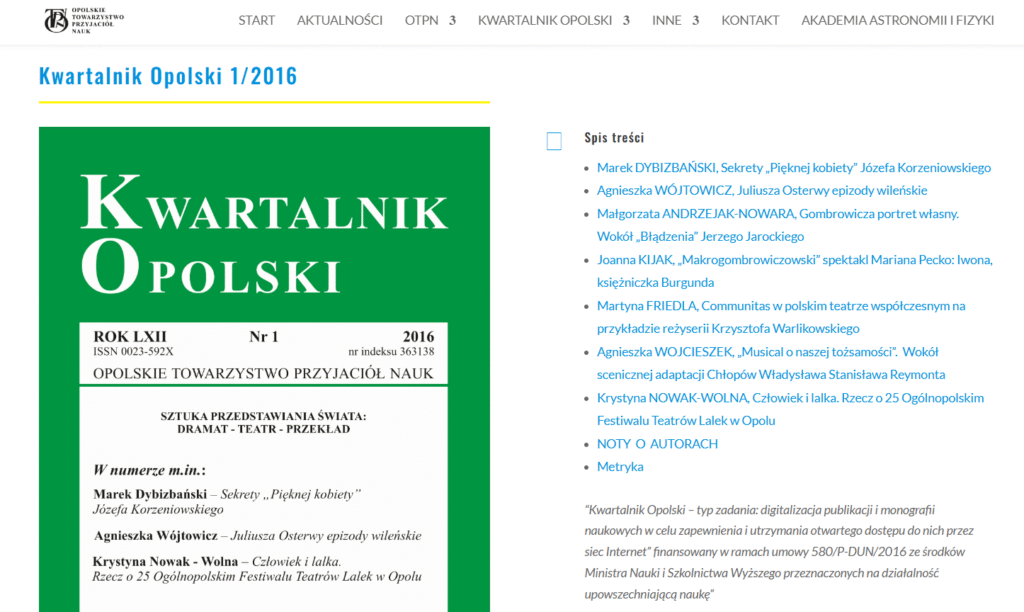
Task: Open Agnieszka Wojcieszek's Musical article
Action: coord(767,352)
